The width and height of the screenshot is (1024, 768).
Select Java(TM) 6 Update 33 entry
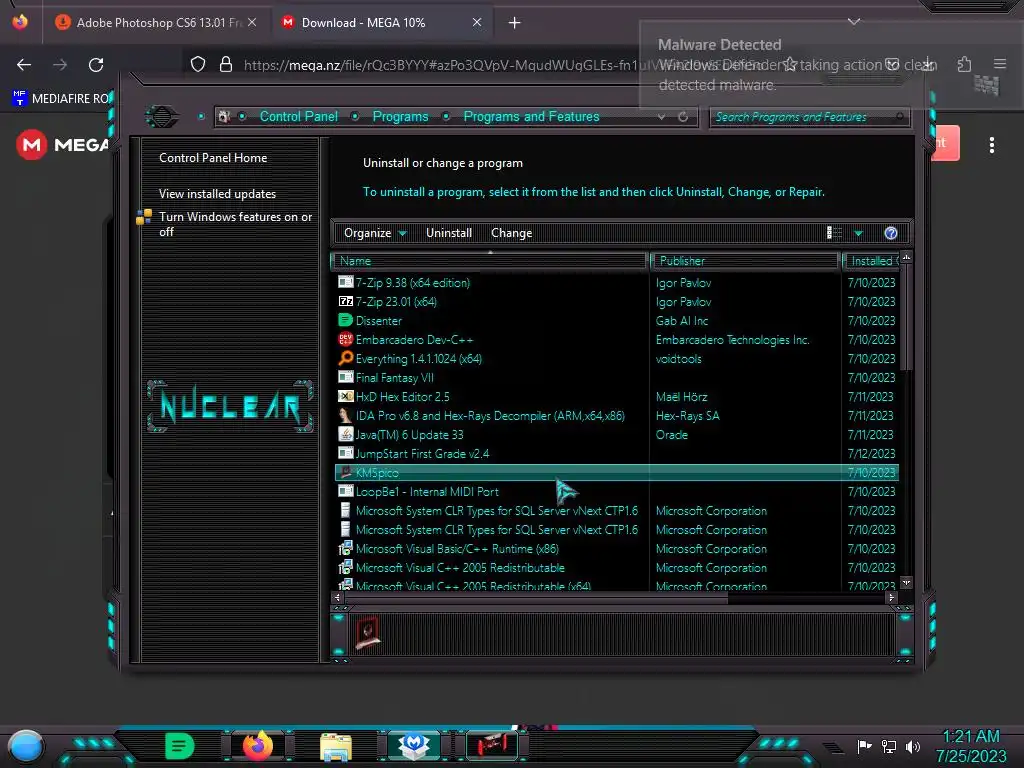coord(617,434)
